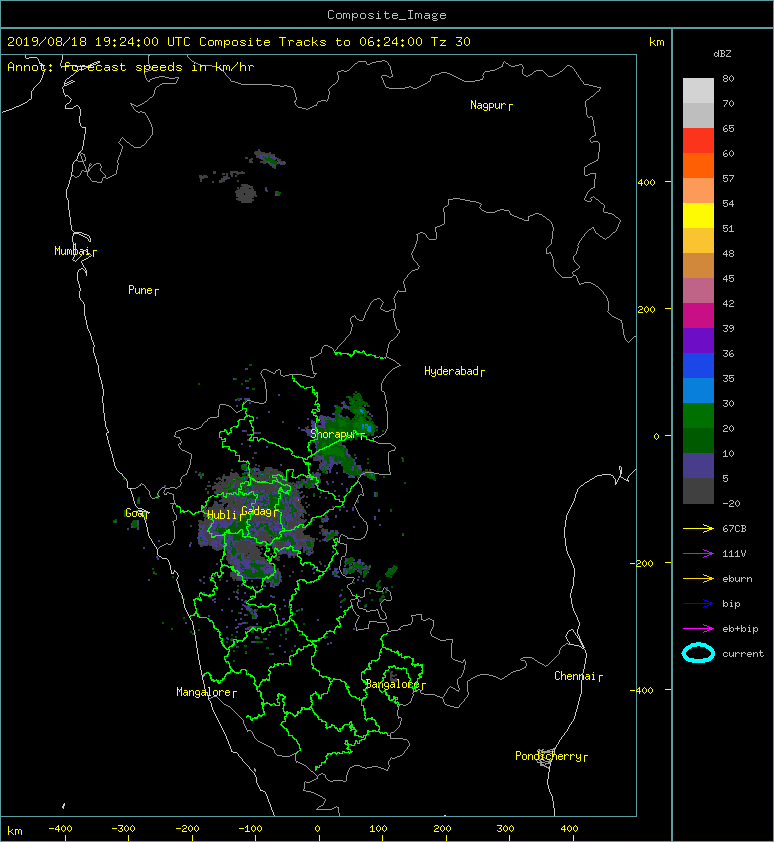Screen dimensions: 774x842
Task: Click the eburn arrow legend icon
Action: tap(698, 578)
